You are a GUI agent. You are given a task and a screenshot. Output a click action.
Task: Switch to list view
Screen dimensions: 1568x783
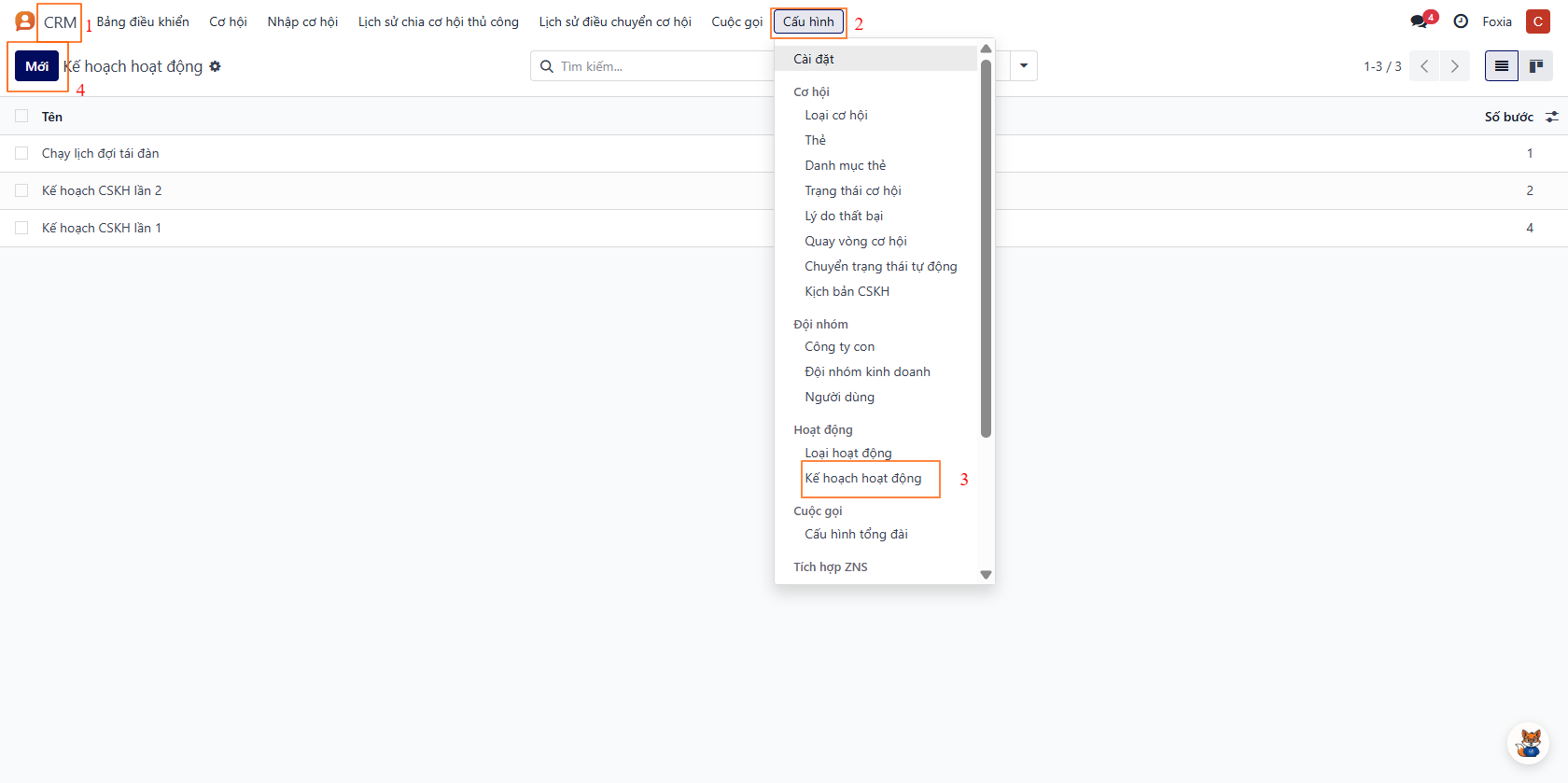click(x=1501, y=66)
